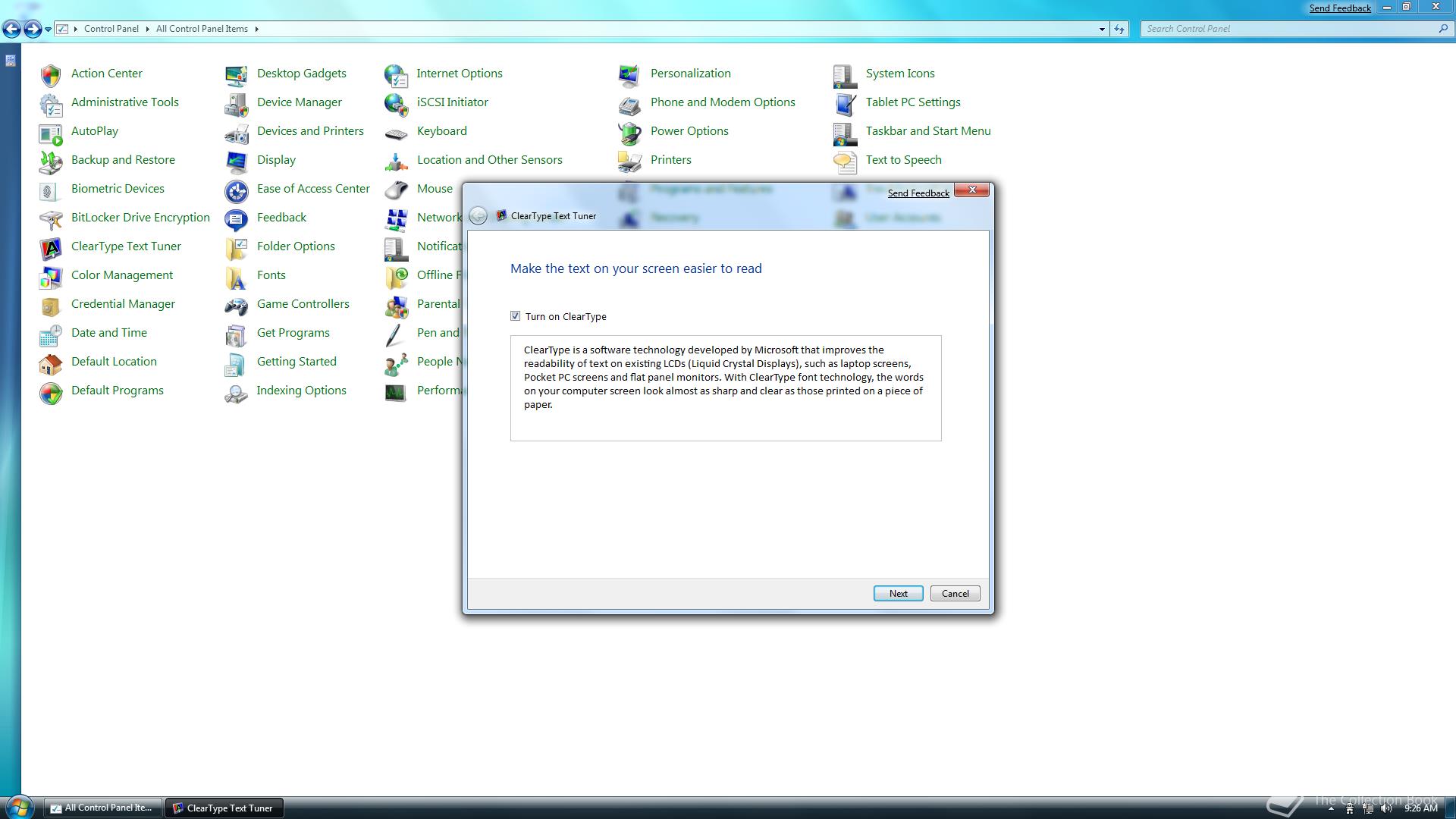This screenshot has width=1456, height=819.
Task: Open Phone and Modem Options link
Action: tap(723, 102)
